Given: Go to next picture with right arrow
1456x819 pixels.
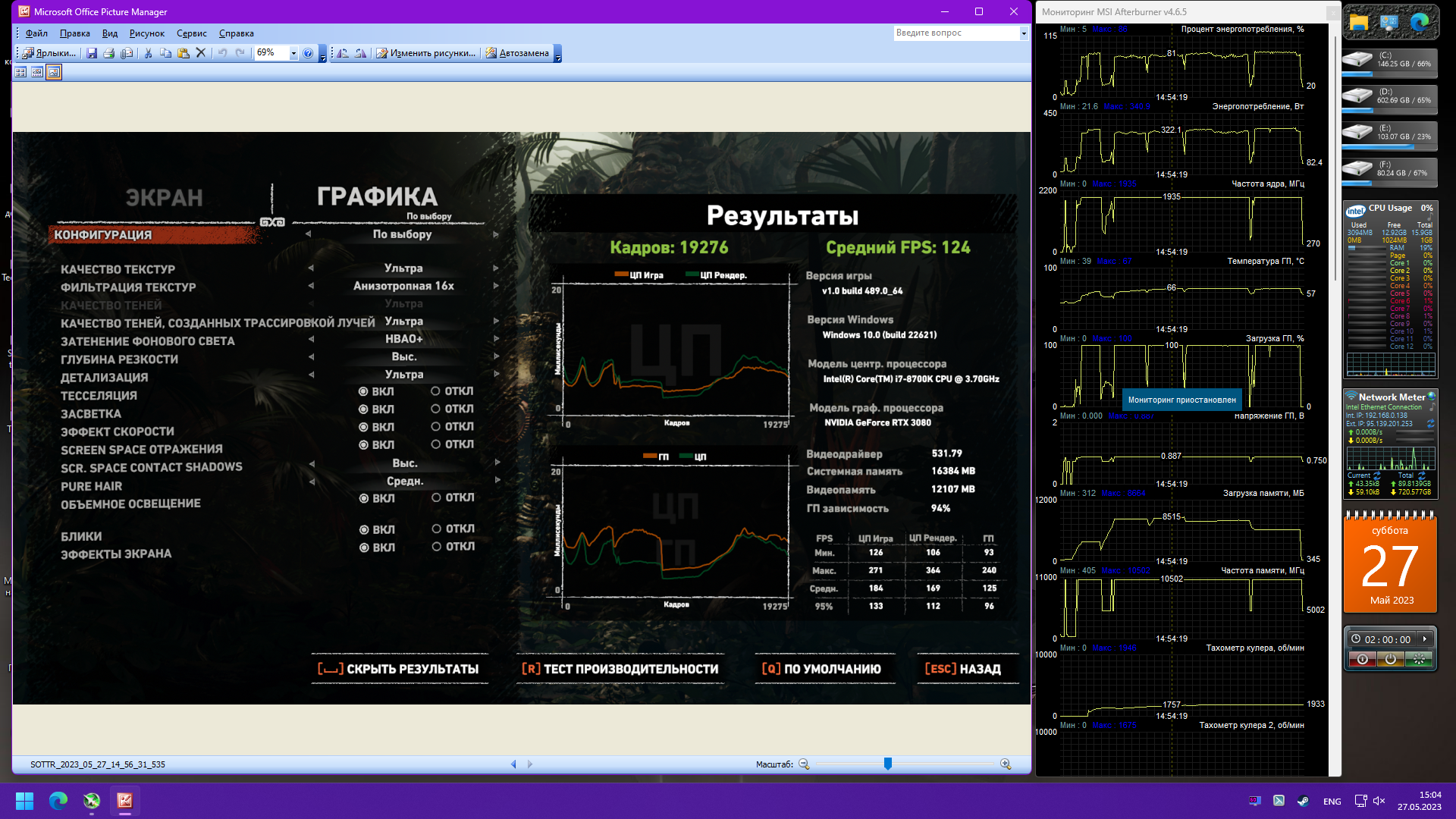Looking at the screenshot, I should tap(530, 764).
